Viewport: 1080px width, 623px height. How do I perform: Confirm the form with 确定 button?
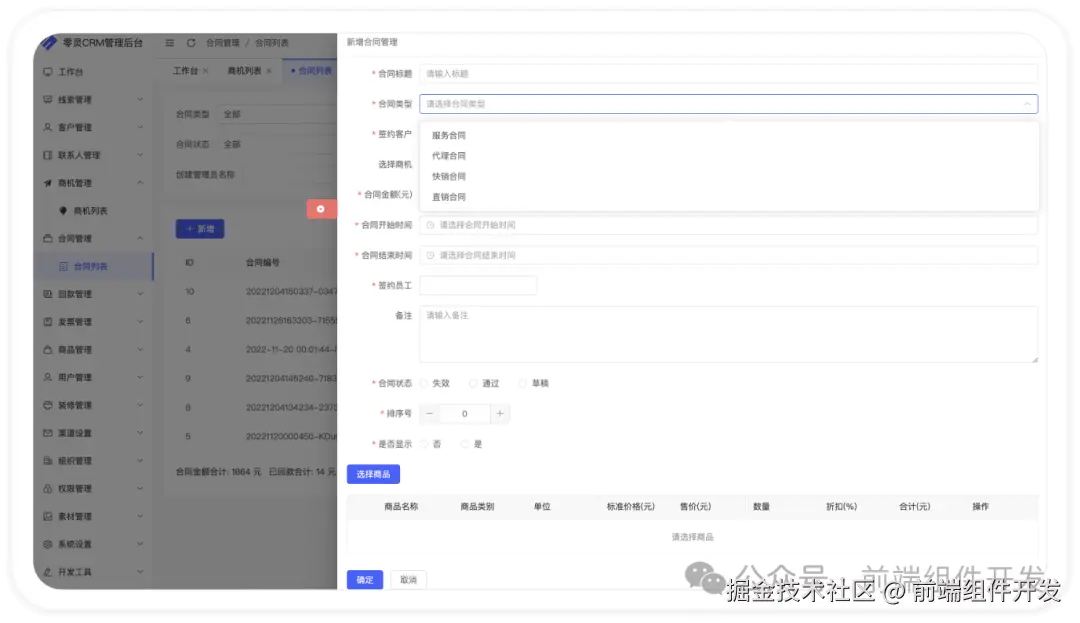click(x=364, y=579)
